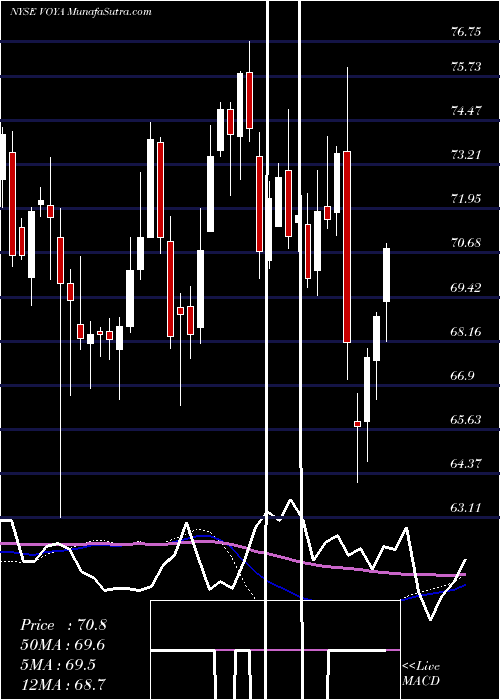
Task: Click the 70.68 price axis label
Action: [x=466, y=243]
